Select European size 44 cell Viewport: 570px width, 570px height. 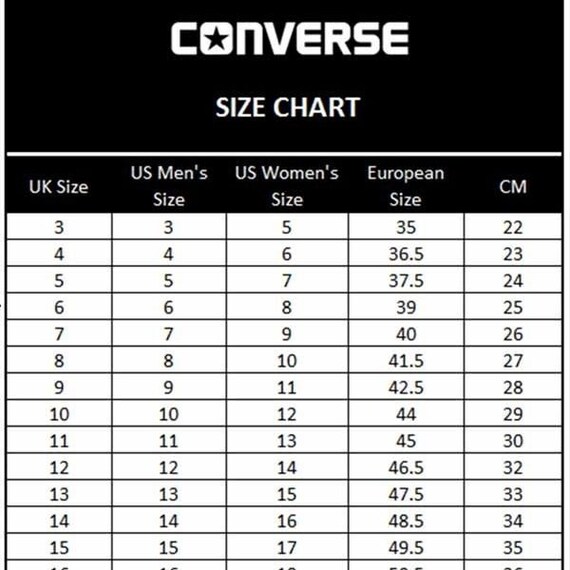pos(406,414)
